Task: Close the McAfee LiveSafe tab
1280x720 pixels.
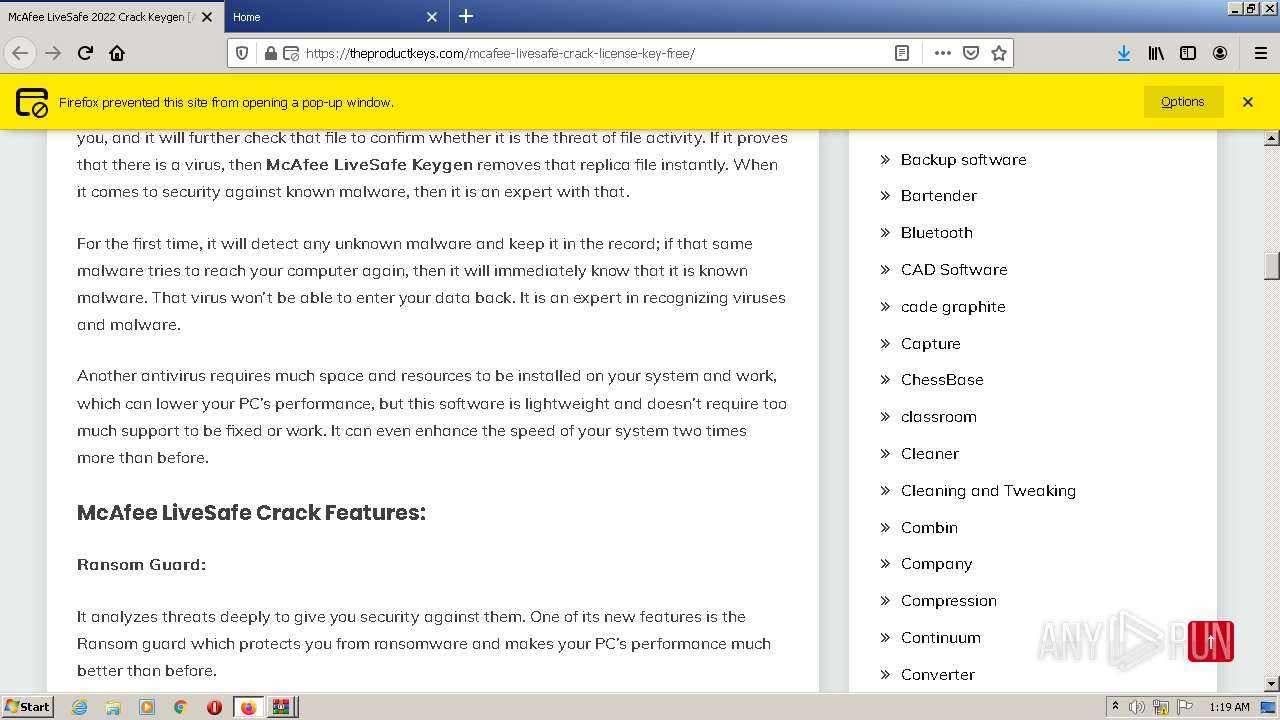Action: (x=207, y=17)
